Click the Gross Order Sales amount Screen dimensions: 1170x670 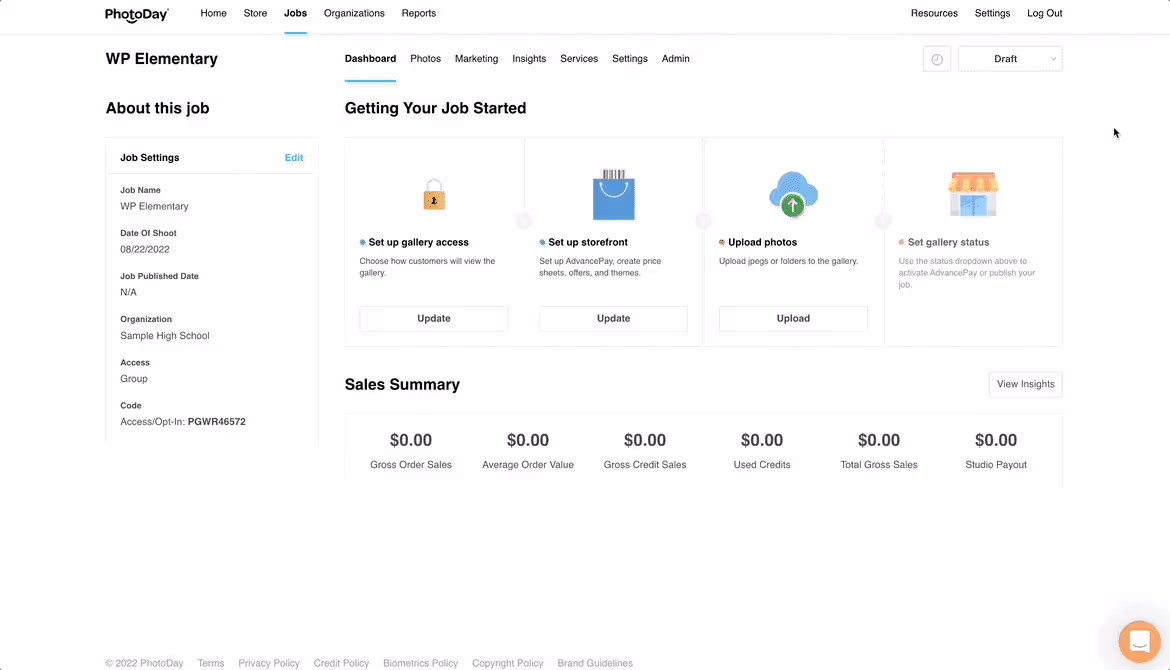(411, 440)
